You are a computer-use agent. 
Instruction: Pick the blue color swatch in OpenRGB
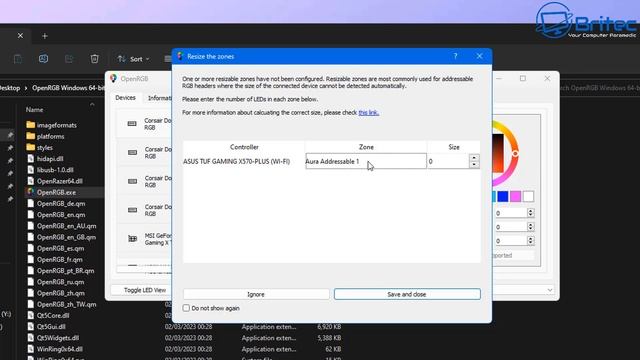503,197
